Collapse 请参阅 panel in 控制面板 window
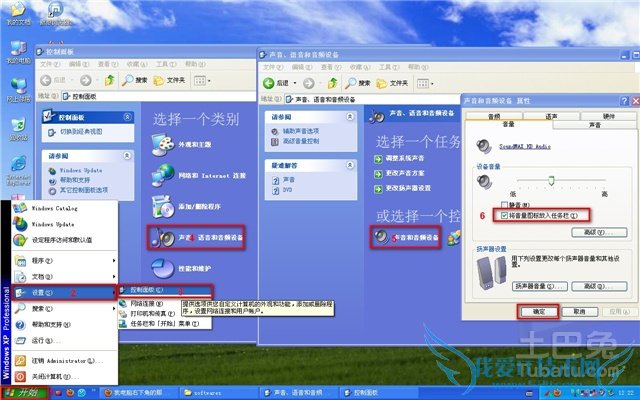This screenshot has width=640, height=400. pyautogui.click(x=127, y=156)
